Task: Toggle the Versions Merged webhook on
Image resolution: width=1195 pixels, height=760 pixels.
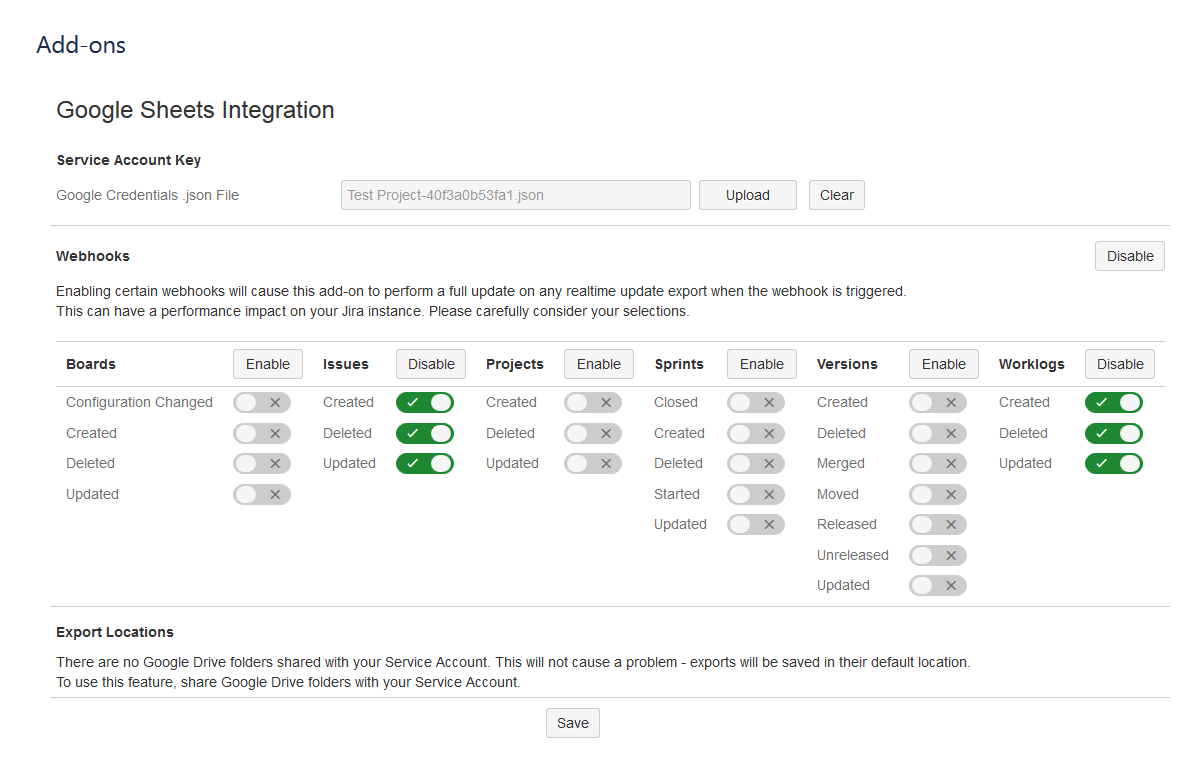Action: pos(937,464)
